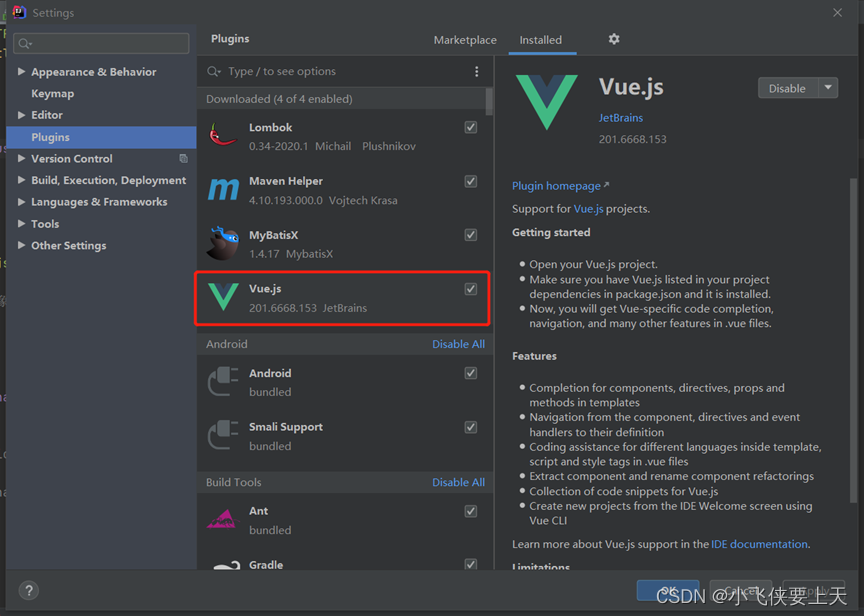The width and height of the screenshot is (864, 616).
Task: Click Disable All for Build Tools group
Action: (x=458, y=482)
